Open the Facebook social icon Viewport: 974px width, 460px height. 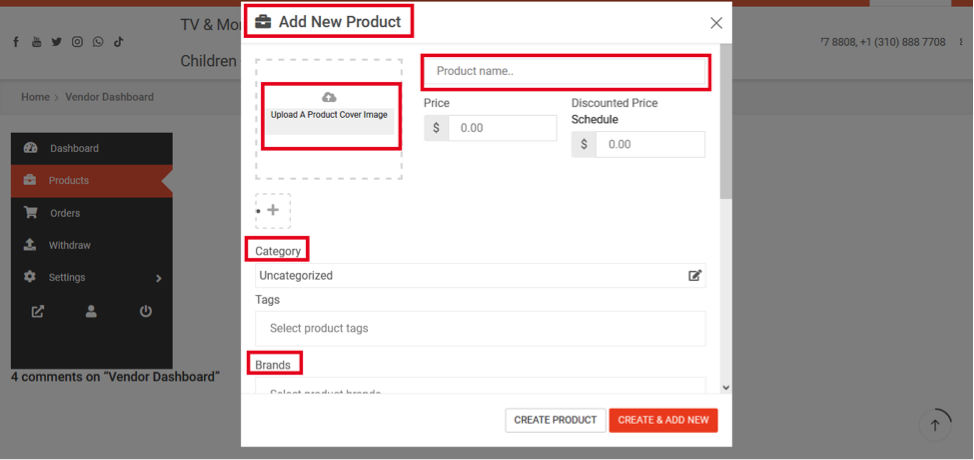[16, 42]
